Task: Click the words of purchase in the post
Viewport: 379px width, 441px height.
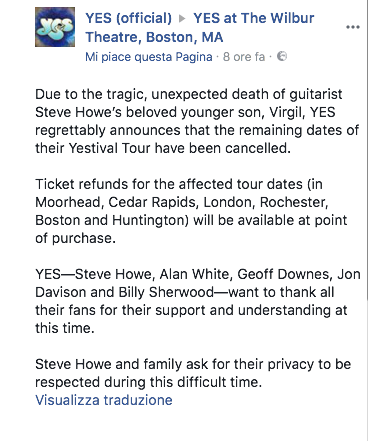Action: point(75,238)
